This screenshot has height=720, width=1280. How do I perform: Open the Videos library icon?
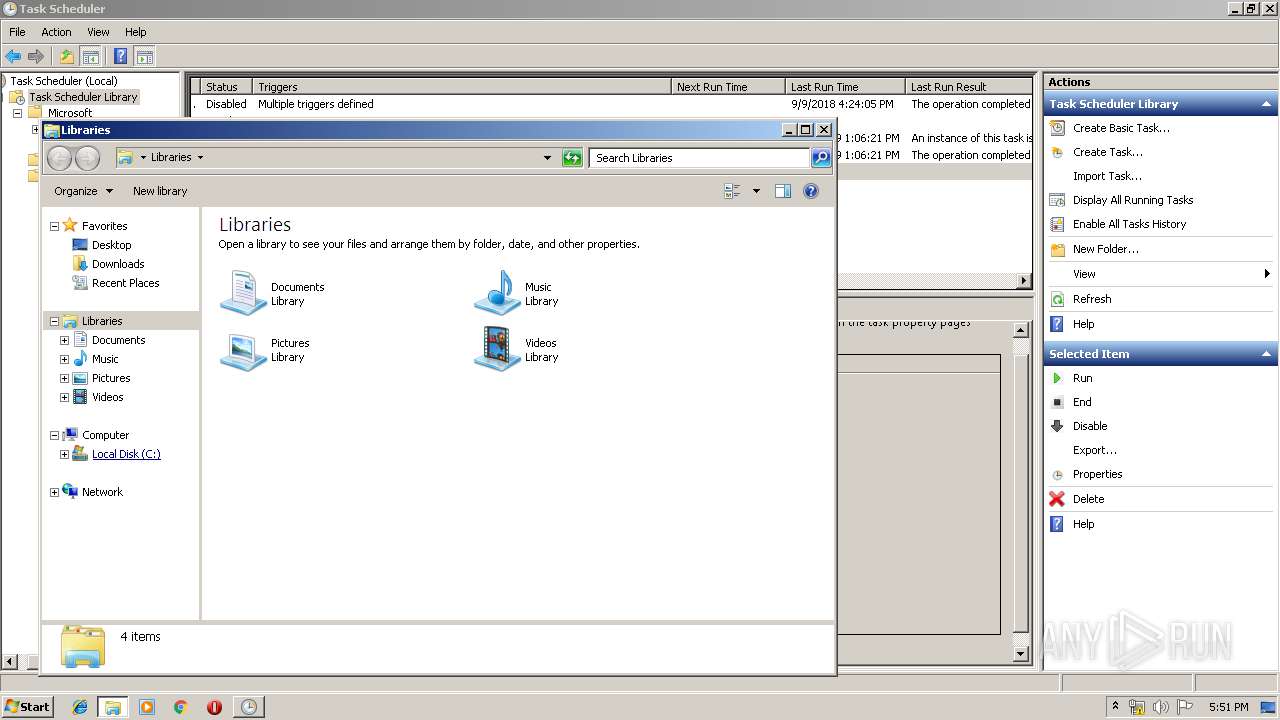497,349
